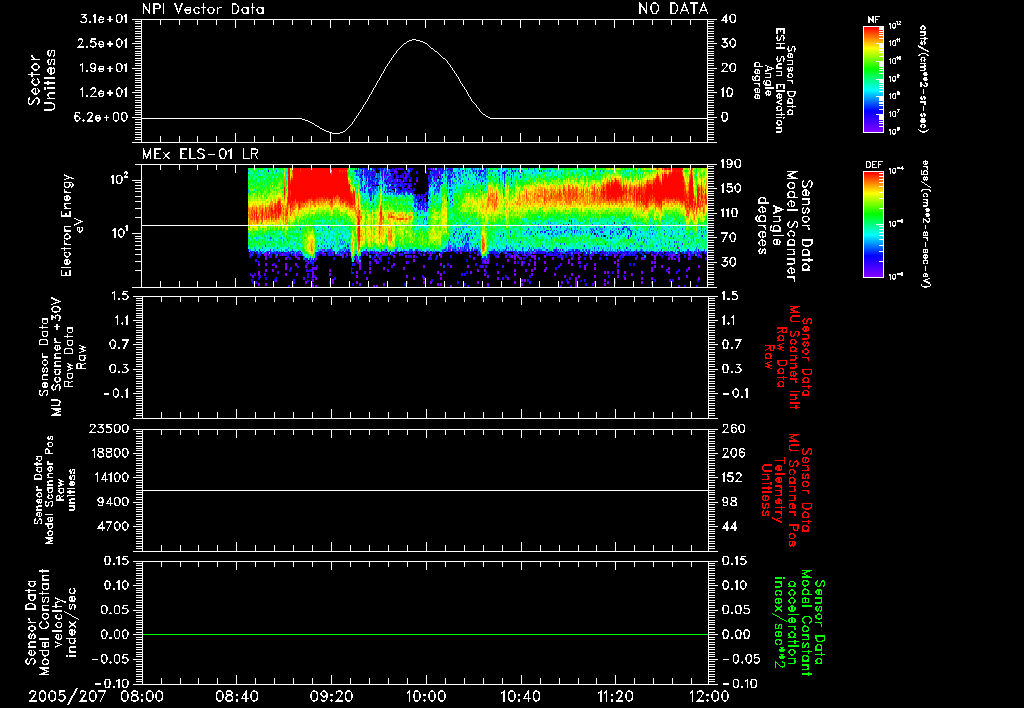
Task: Select the green 'Model Constant acceleration' axis title
Action: (799, 622)
